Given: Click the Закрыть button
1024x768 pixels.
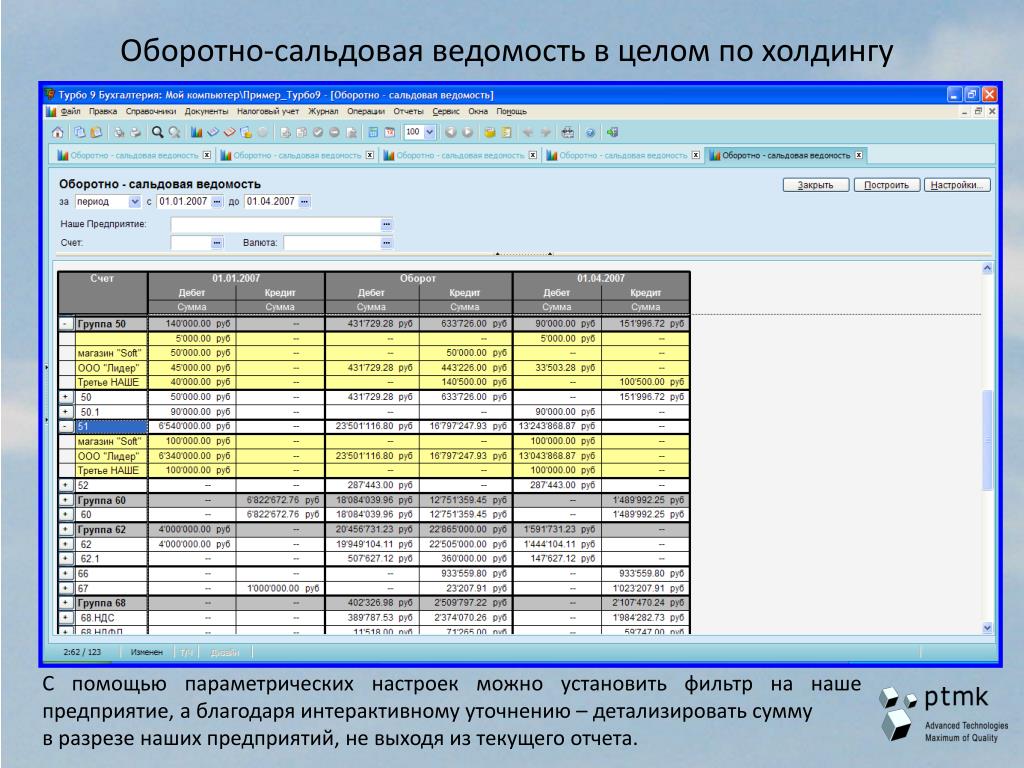Looking at the screenshot, I should pos(816,185).
